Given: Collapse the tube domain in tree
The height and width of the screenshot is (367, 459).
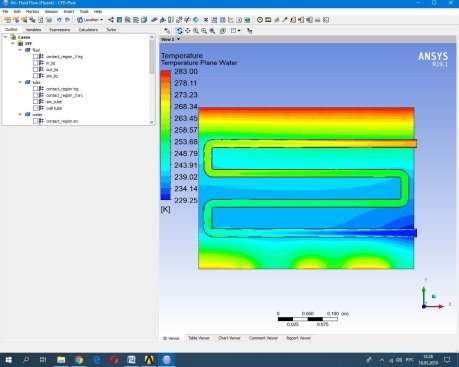Looking at the screenshot, I should click(x=20, y=82).
